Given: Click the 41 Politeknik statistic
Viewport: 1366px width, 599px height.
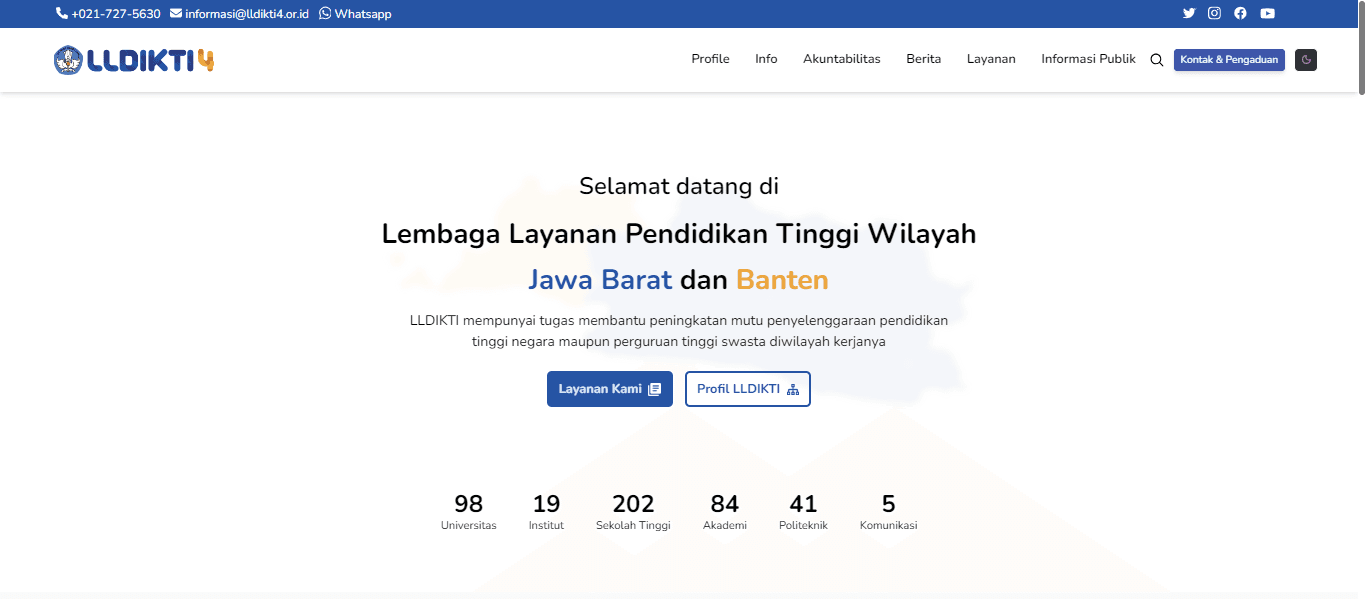Looking at the screenshot, I should tap(803, 511).
